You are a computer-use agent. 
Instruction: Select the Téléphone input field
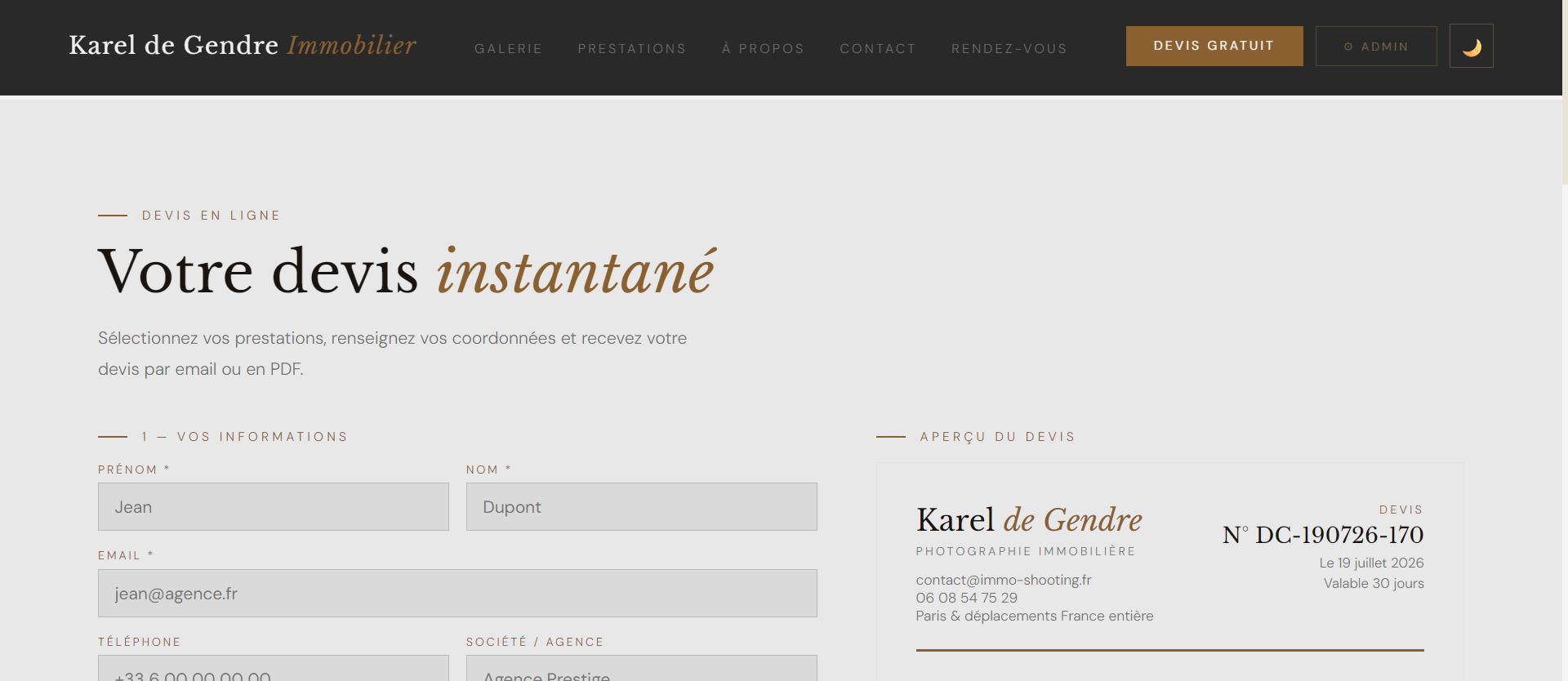click(x=274, y=669)
